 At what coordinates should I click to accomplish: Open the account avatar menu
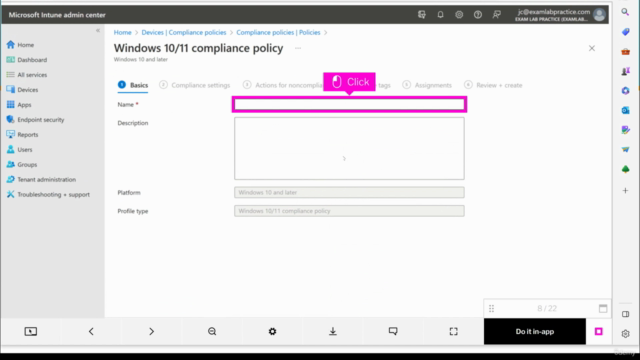click(599, 15)
